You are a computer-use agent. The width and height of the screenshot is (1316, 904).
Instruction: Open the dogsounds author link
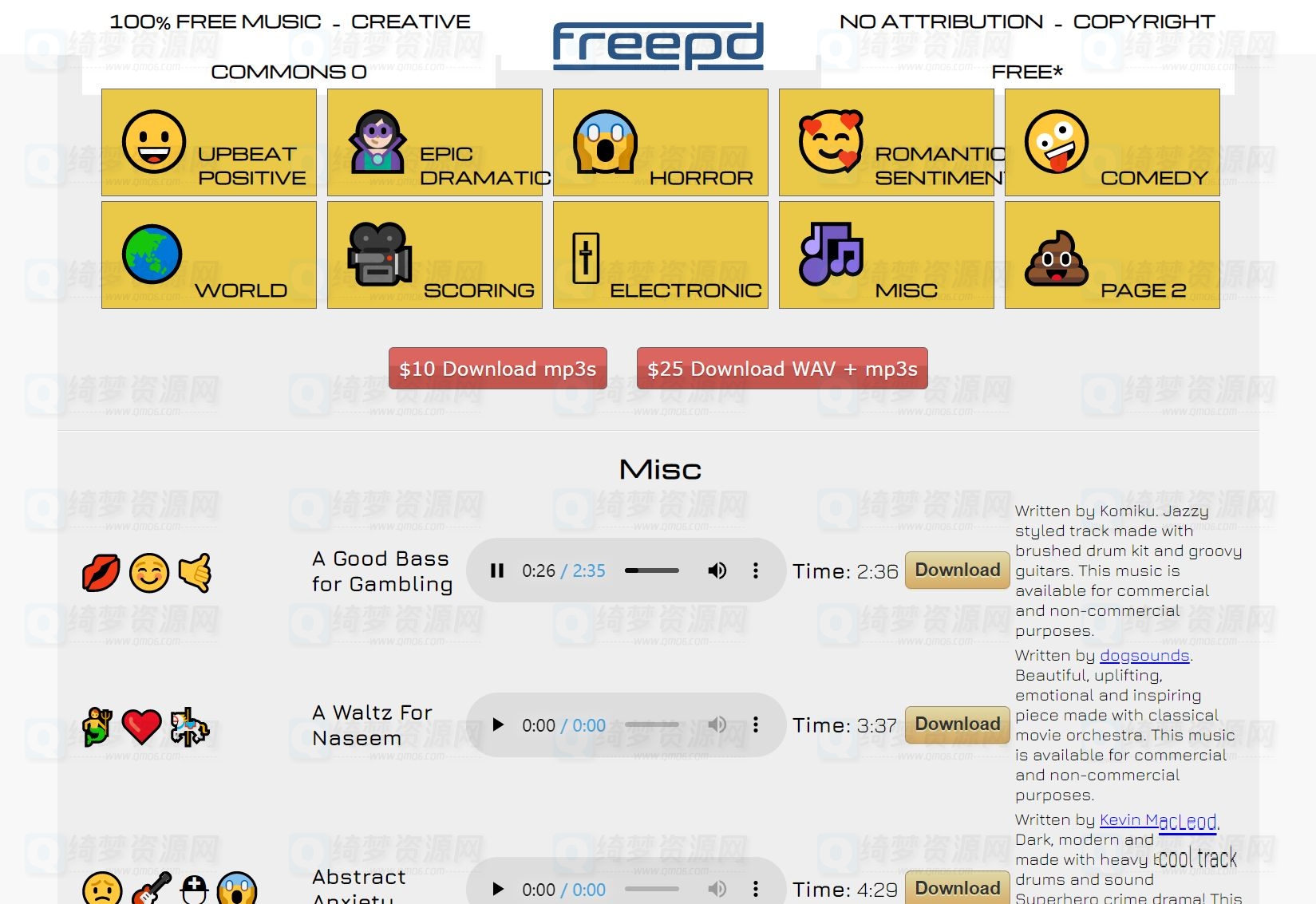1144,655
